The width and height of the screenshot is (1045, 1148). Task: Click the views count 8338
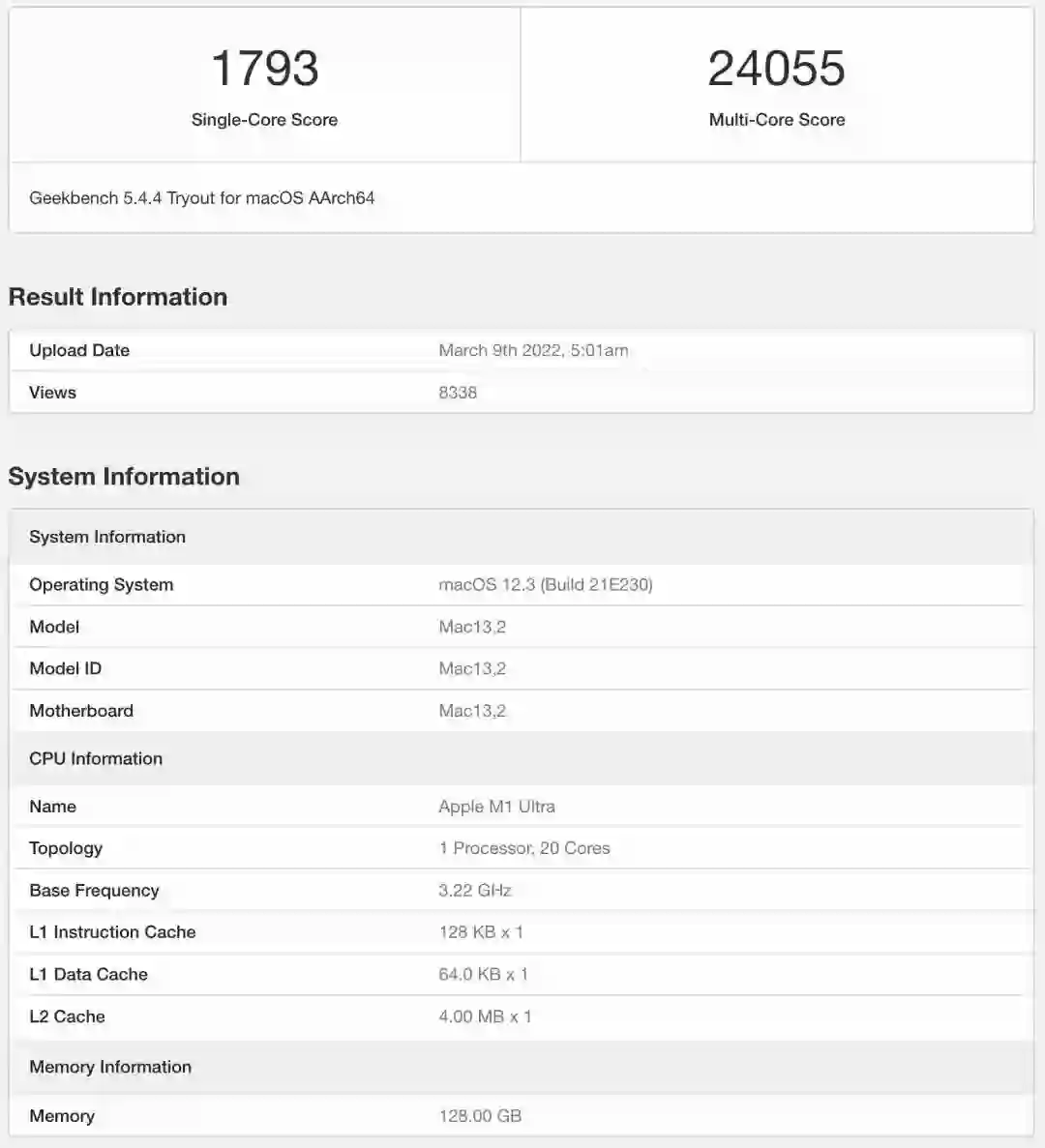[x=458, y=393]
